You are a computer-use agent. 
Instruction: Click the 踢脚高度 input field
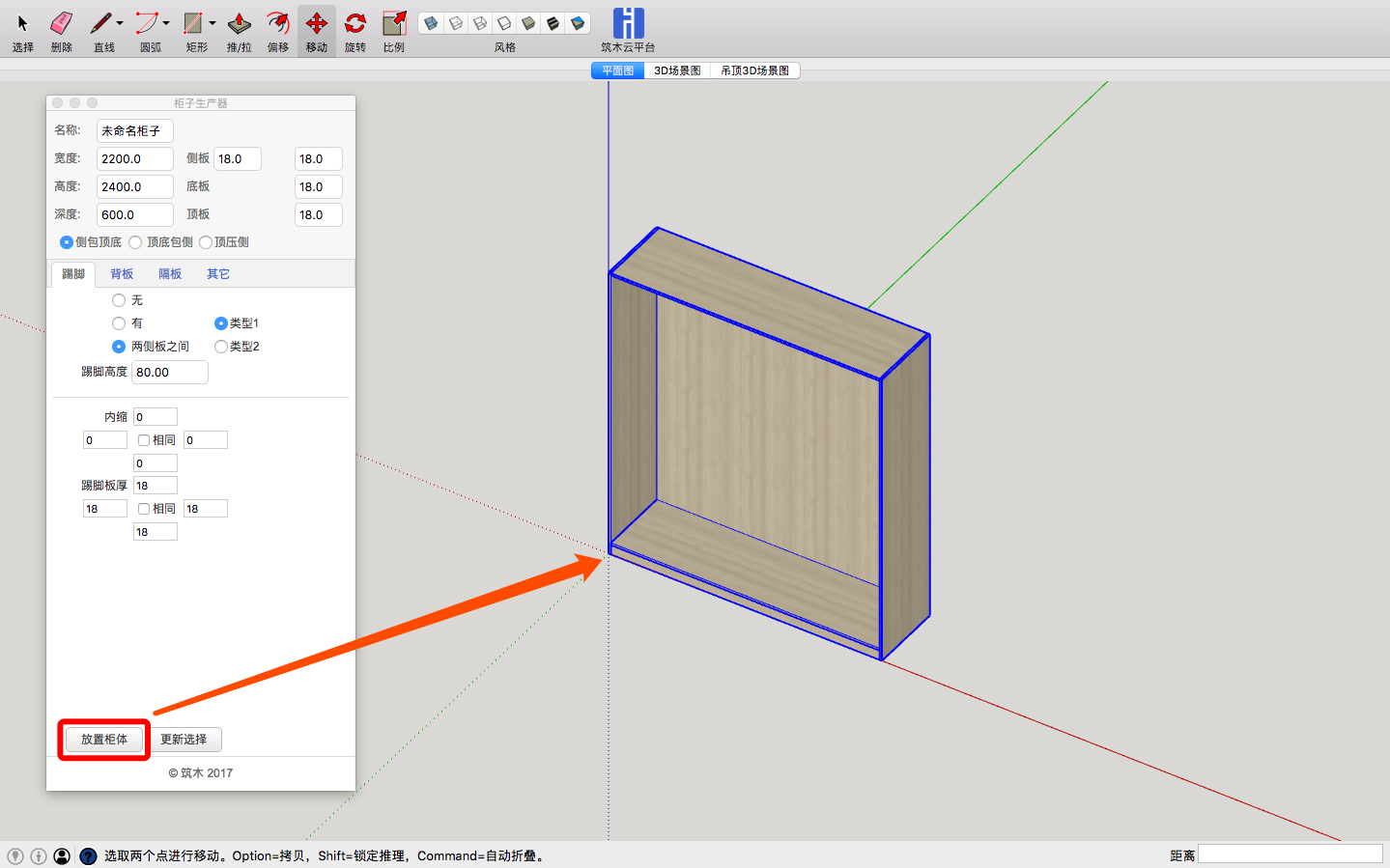(169, 373)
